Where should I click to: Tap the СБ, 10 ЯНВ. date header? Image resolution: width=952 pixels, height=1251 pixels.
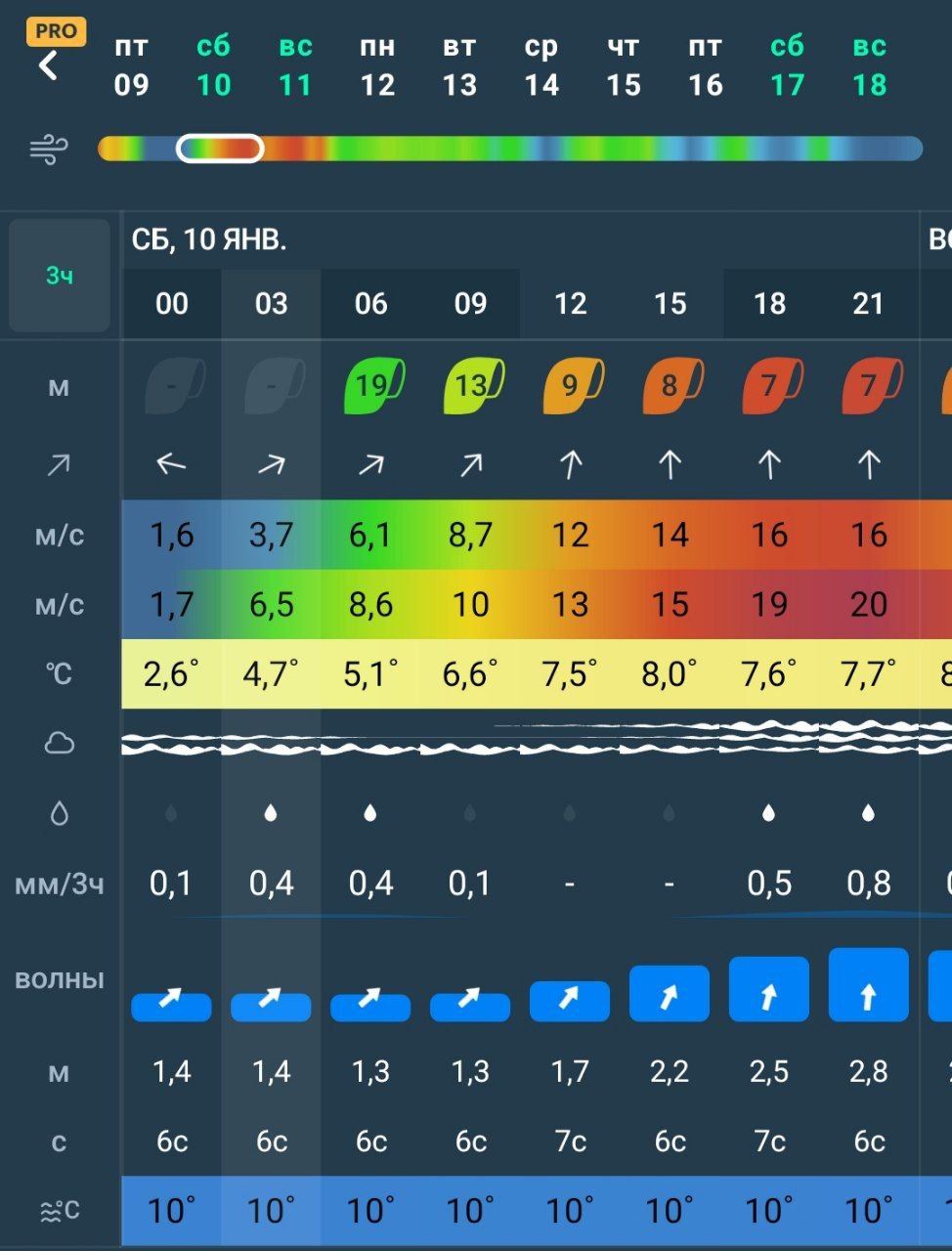tap(209, 239)
